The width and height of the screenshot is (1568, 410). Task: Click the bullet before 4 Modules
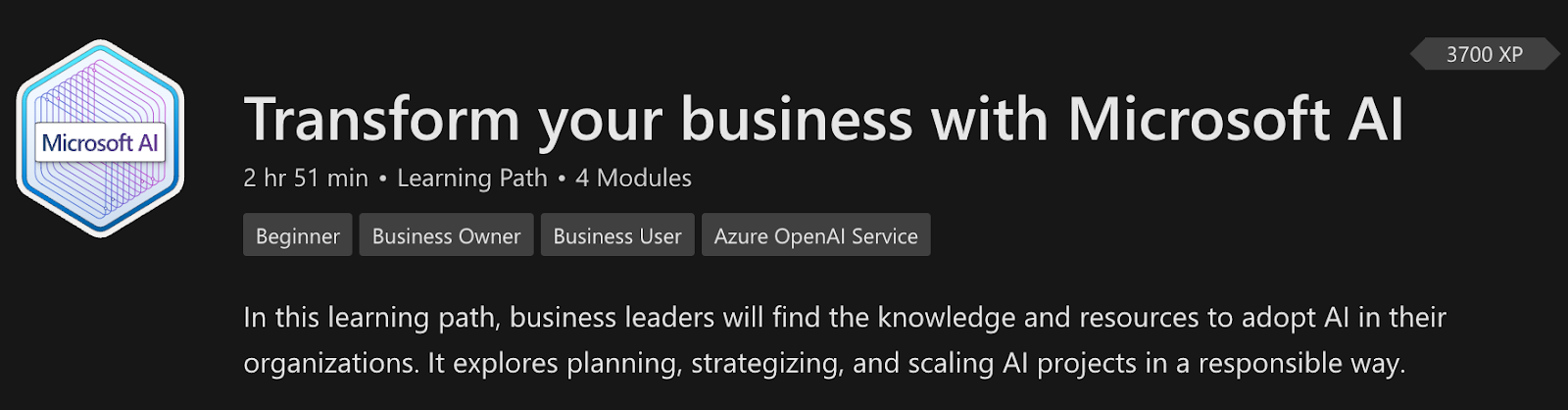point(562,179)
